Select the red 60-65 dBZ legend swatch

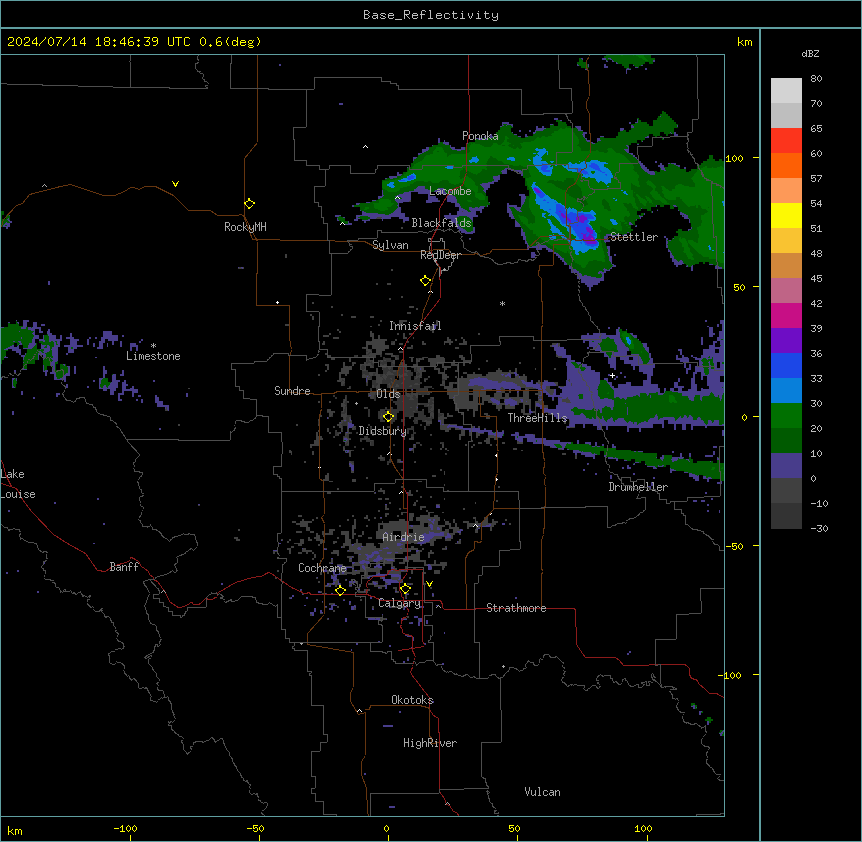(x=786, y=141)
